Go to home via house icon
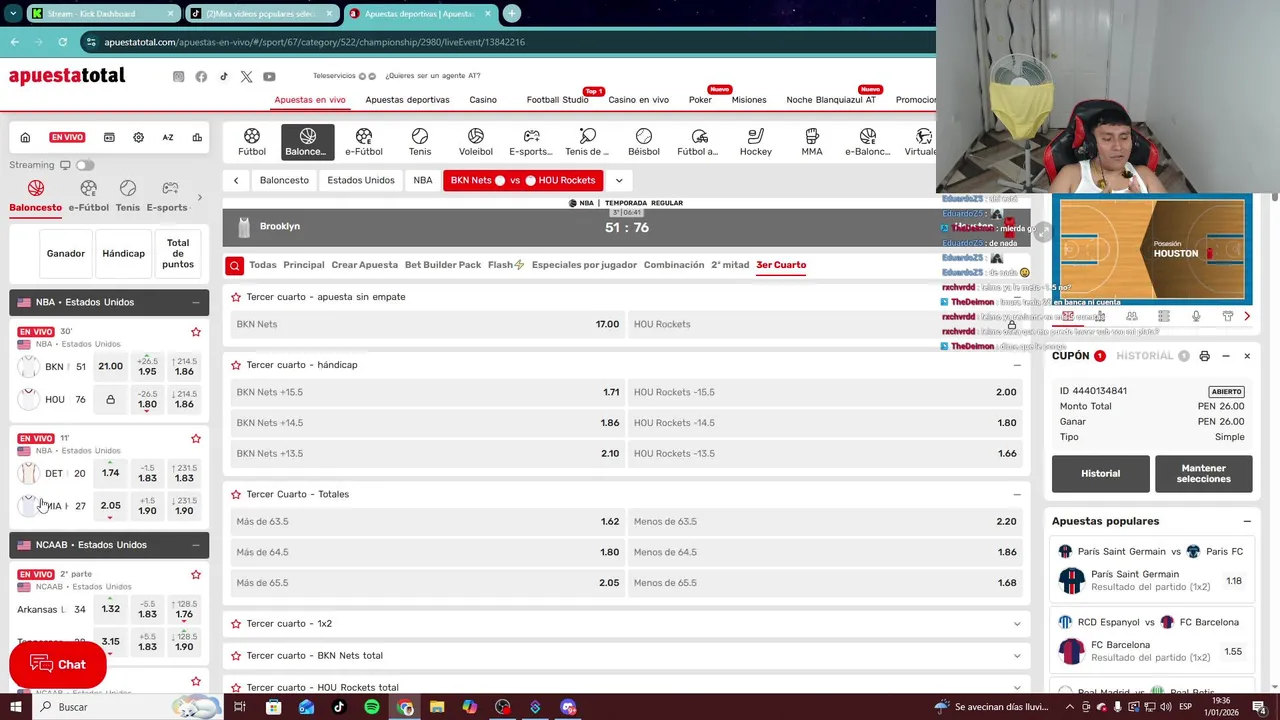The width and height of the screenshot is (1280, 720). pyautogui.click(x=25, y=137)
